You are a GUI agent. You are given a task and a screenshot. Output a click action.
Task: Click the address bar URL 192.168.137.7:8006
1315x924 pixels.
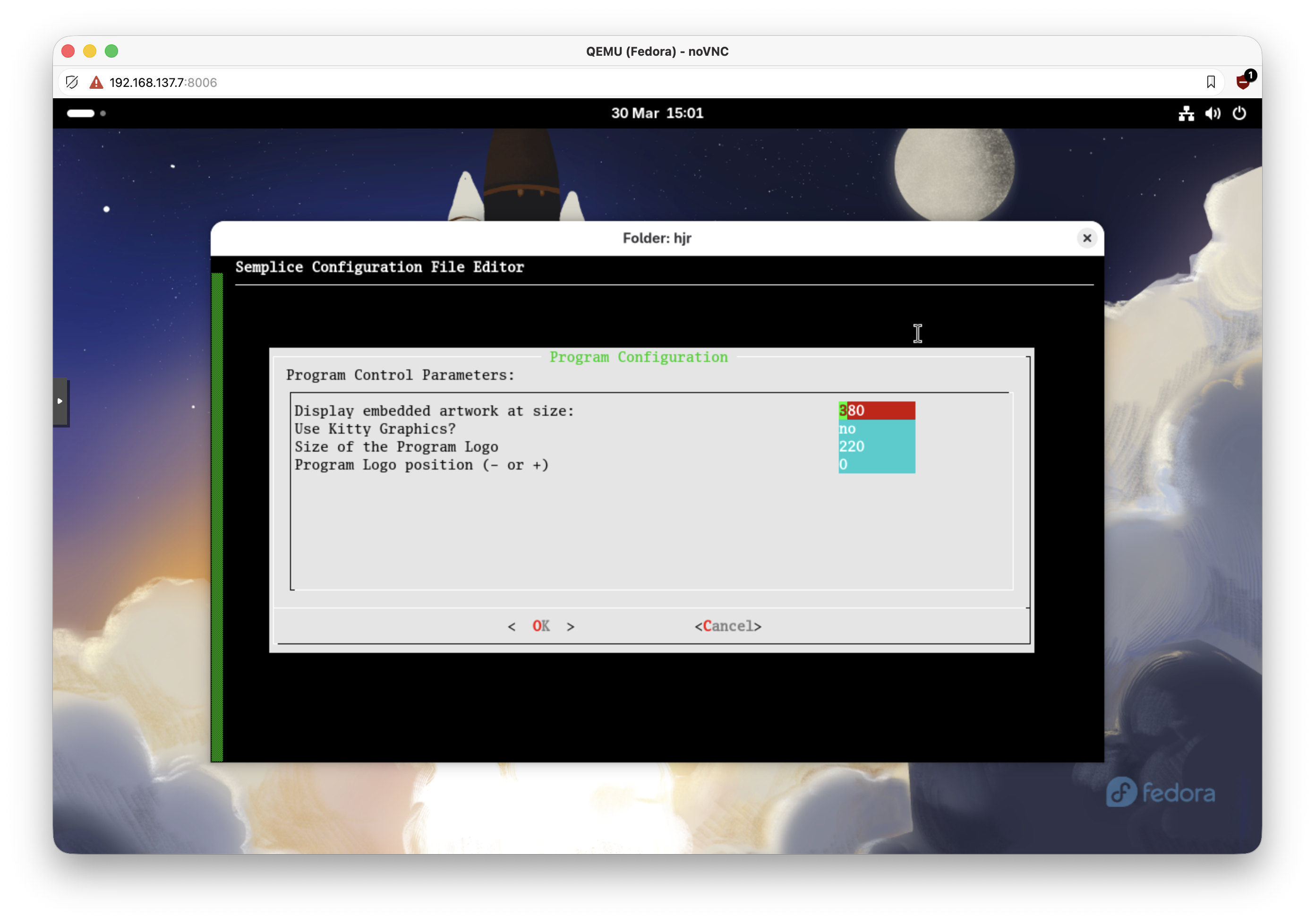pos(163,83)
